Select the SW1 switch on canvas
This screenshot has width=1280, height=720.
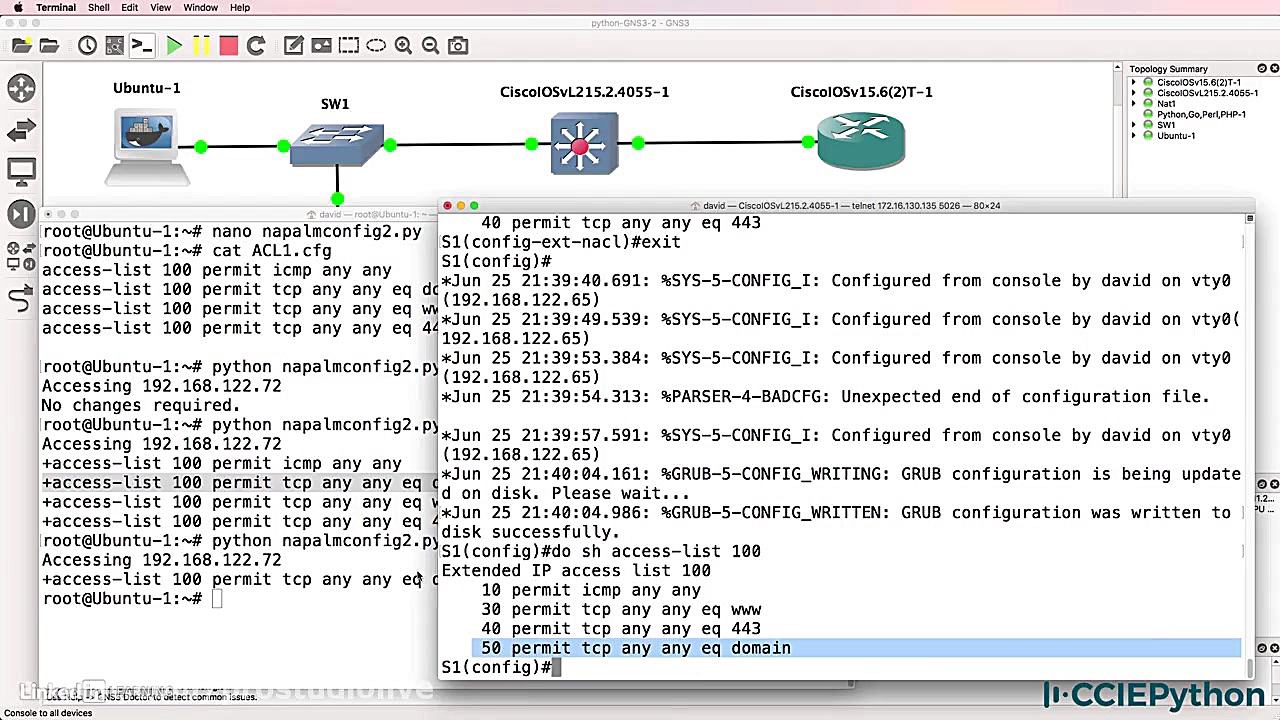point(337,146)
